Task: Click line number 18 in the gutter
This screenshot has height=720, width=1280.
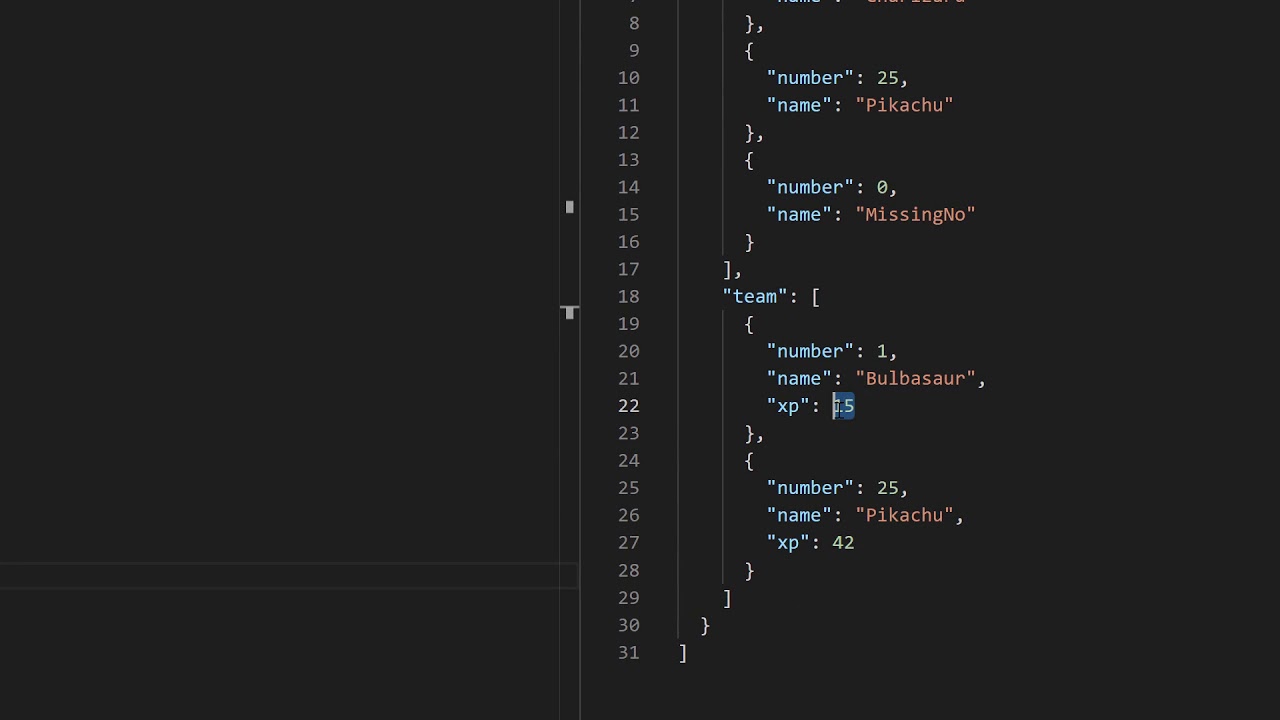Action: click(628, 296)
